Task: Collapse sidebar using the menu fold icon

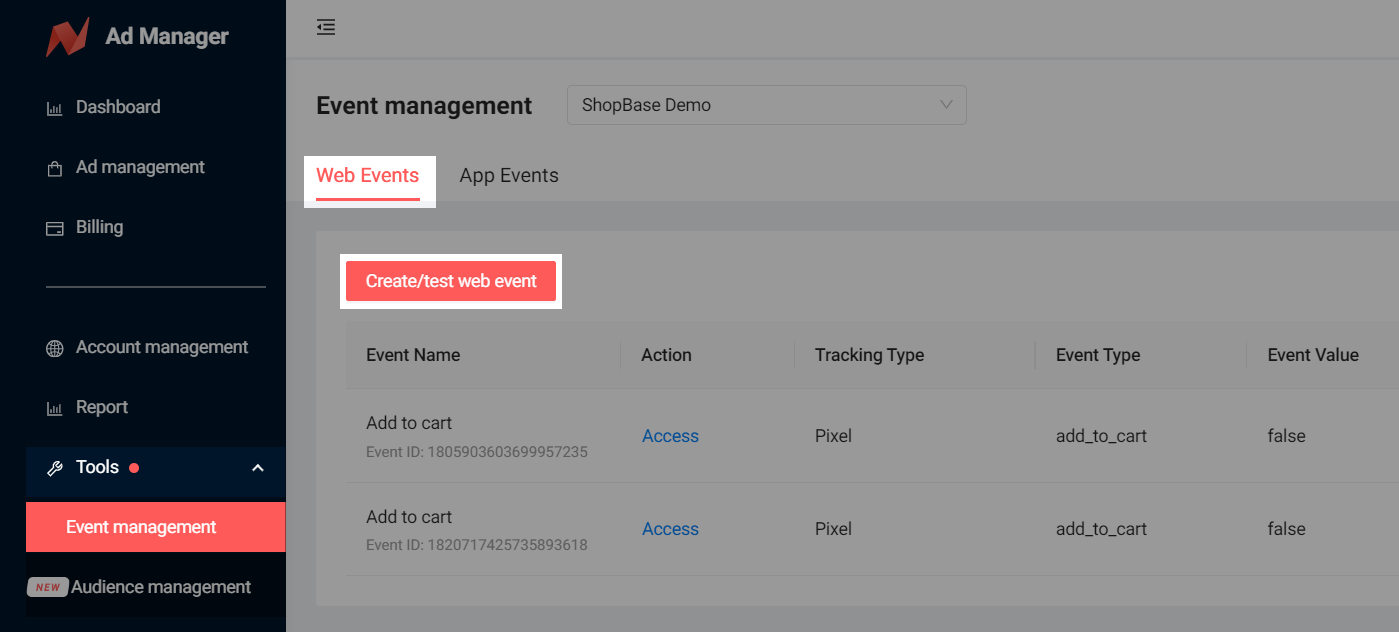Action: 326,28
